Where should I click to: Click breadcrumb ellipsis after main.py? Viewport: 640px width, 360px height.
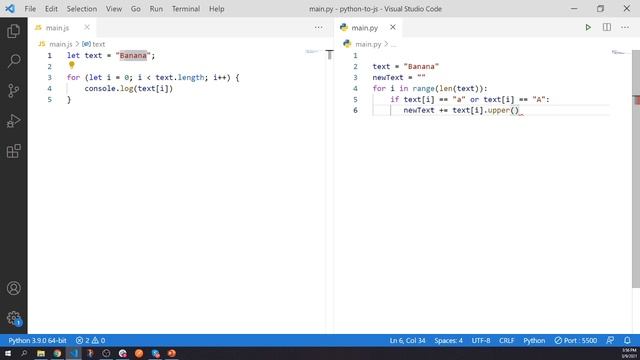pyautogui.click(x=393, y=44)
